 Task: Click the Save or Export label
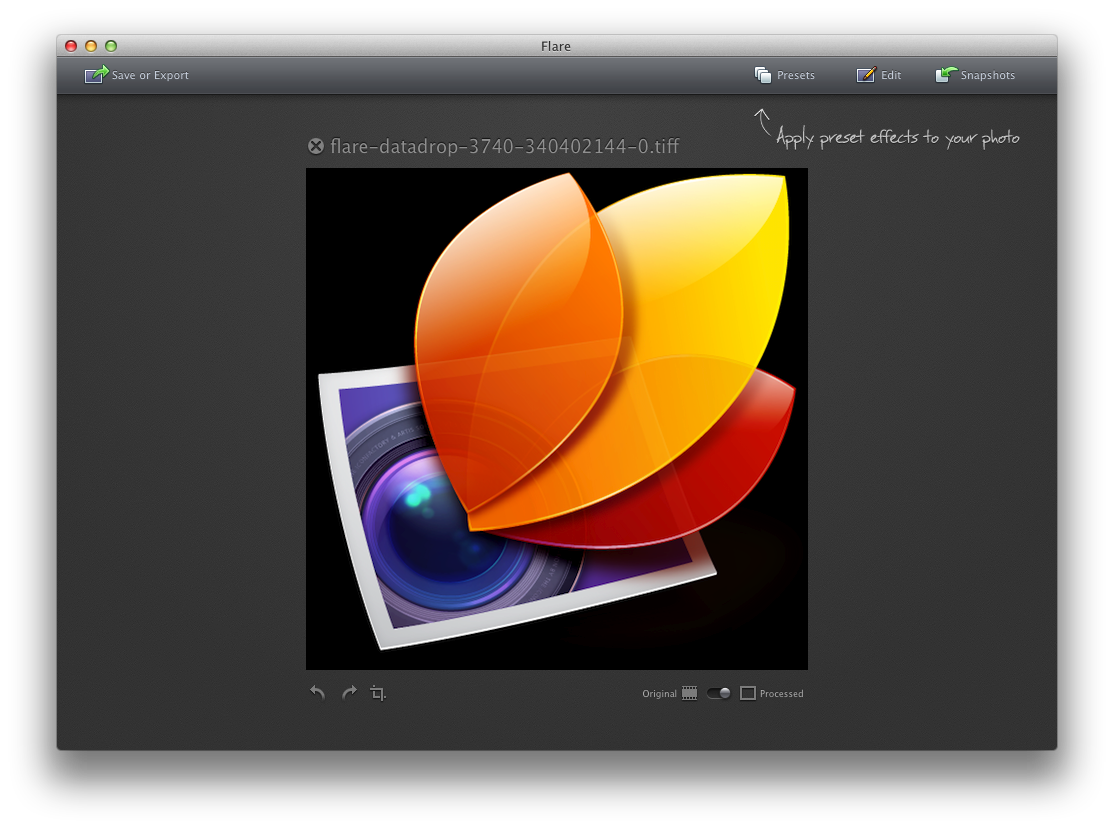150,75
